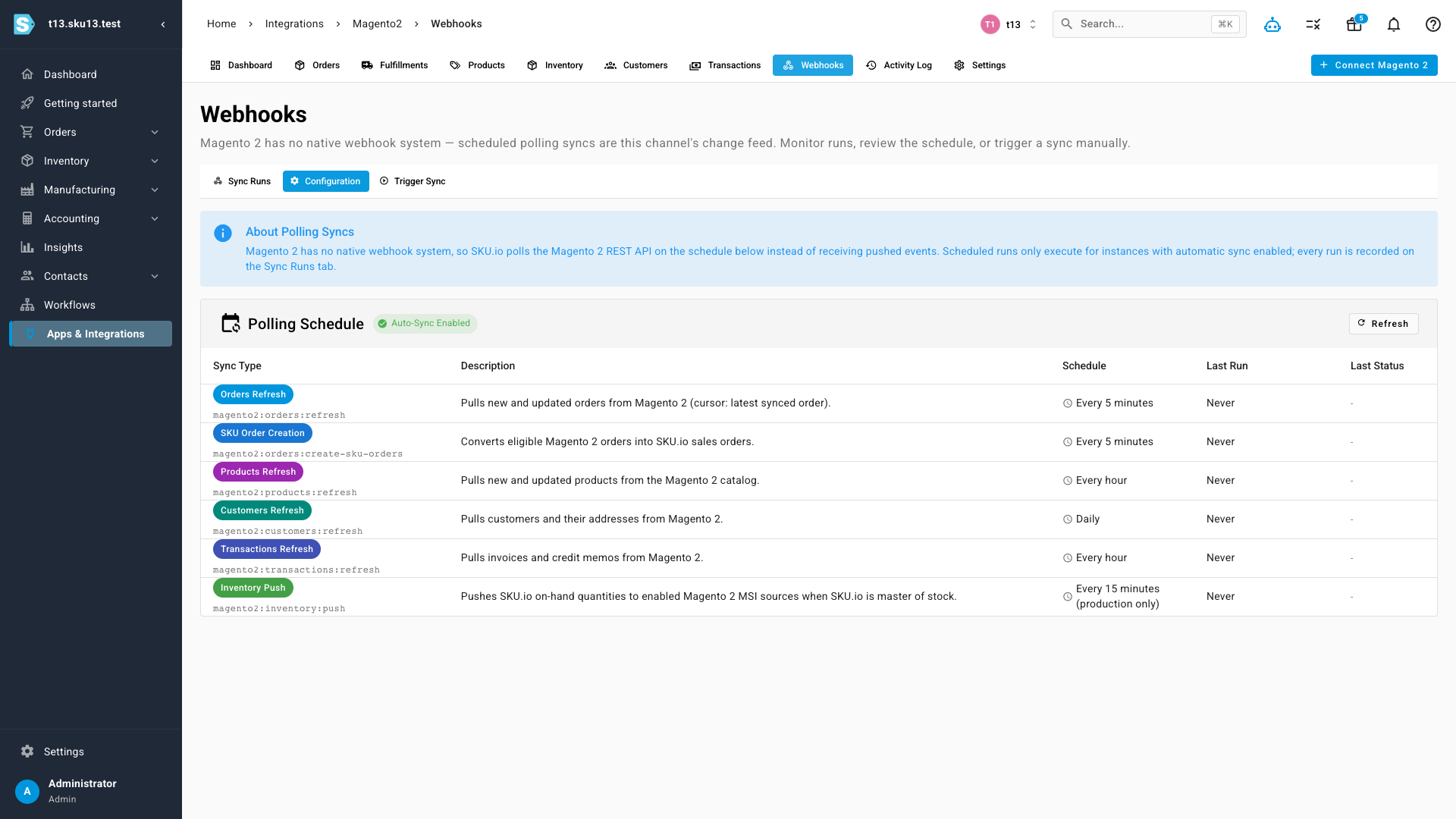Click the Administrator avatar icon

[x=27, y=791]
